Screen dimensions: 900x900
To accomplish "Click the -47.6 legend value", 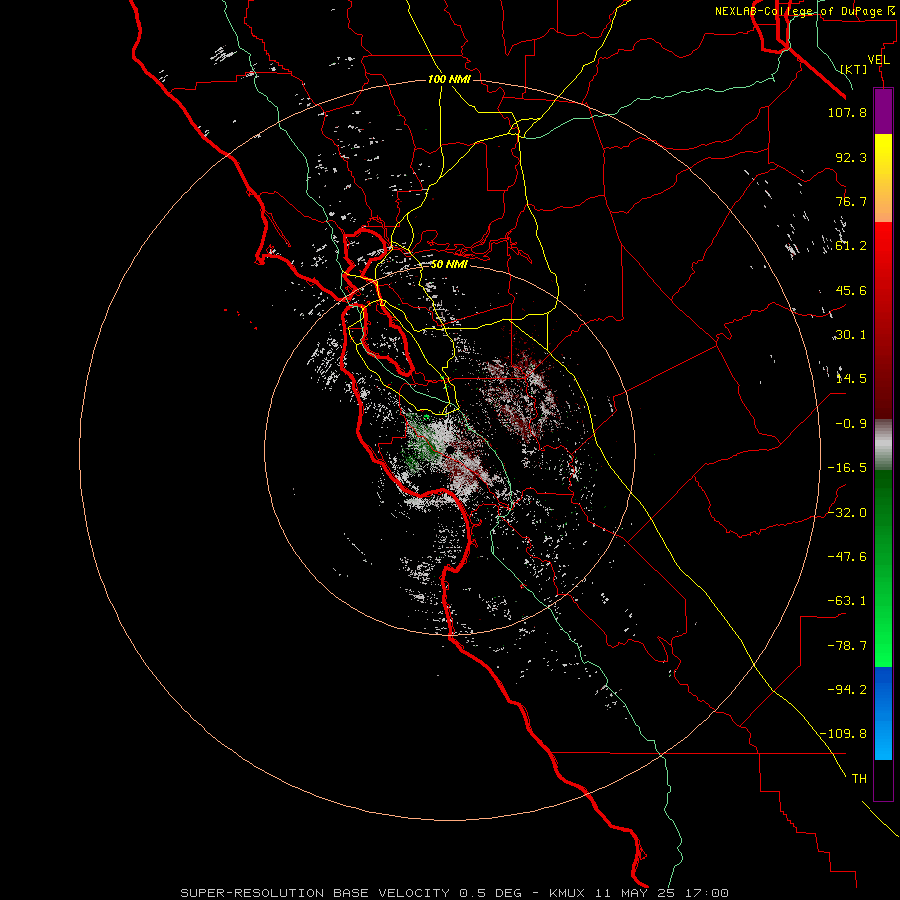I will click(x=847, y=557).
